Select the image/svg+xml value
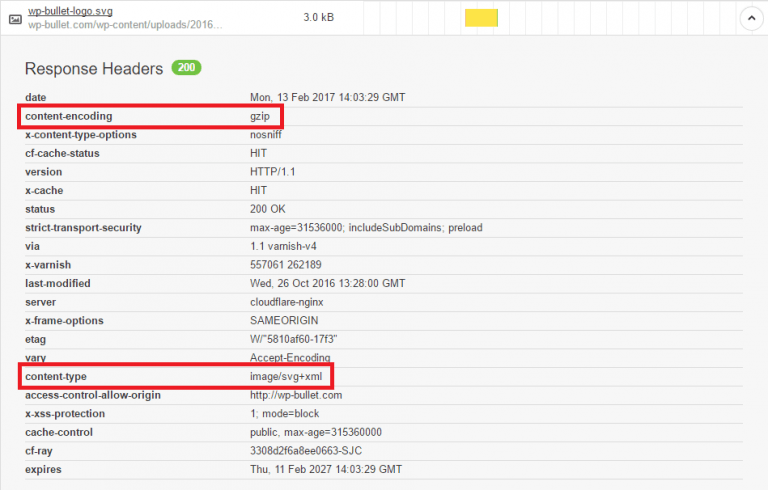Screen dimensions: 768x490 pyautogui.click(x=286, y=376)
